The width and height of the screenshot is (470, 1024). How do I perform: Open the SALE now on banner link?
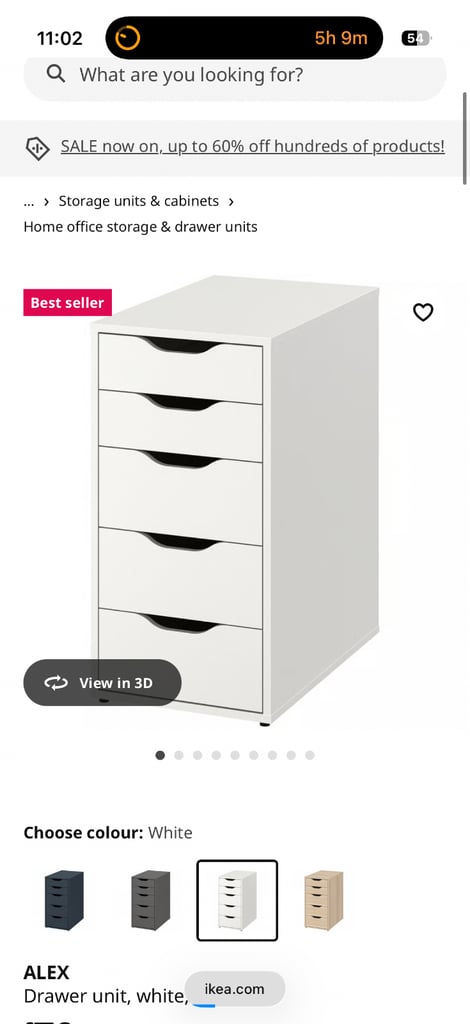click(x=253, y=146)
